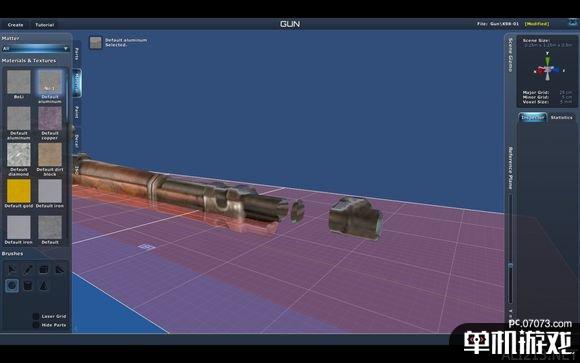Screen dimensions: 580x363
Task: Switch to the Inspector tab
Action: tap(533, 117)
